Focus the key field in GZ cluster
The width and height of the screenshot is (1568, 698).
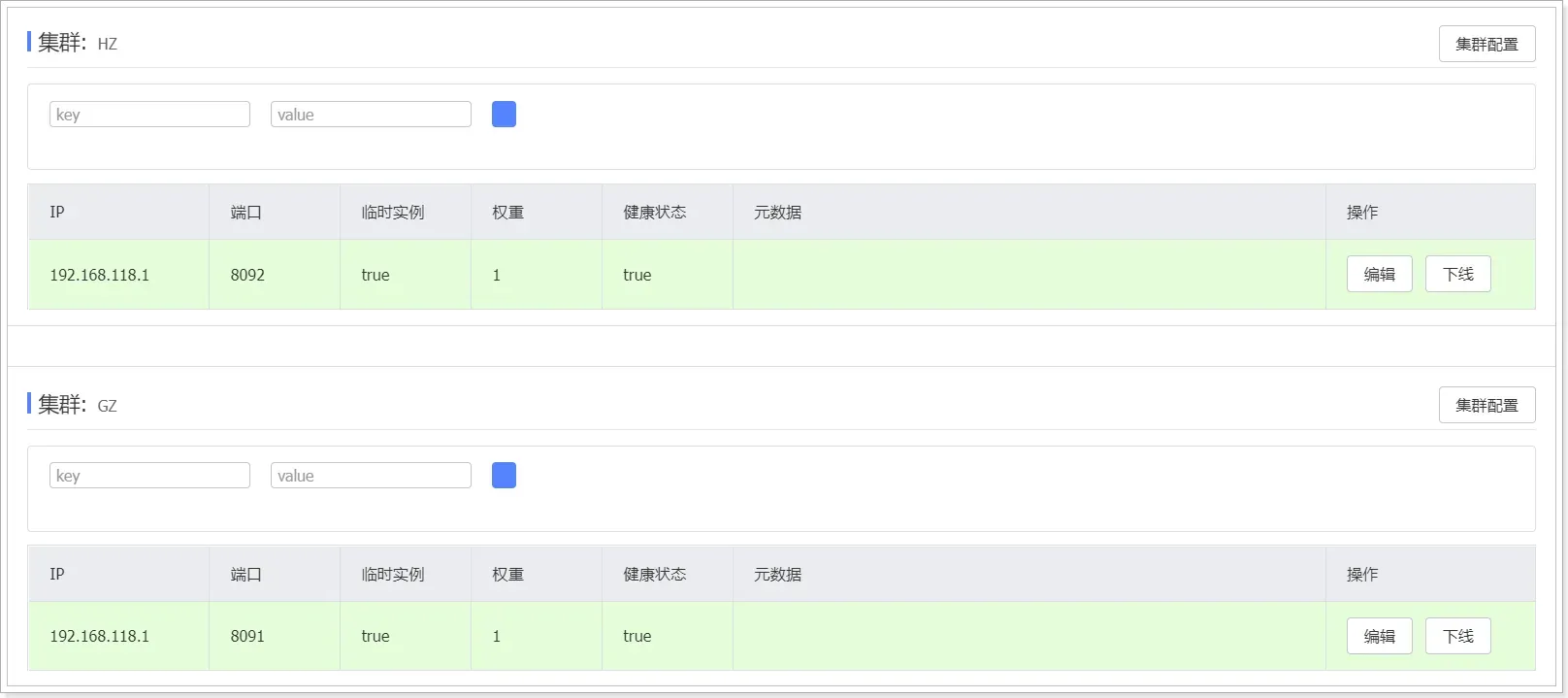pos(149,476)
